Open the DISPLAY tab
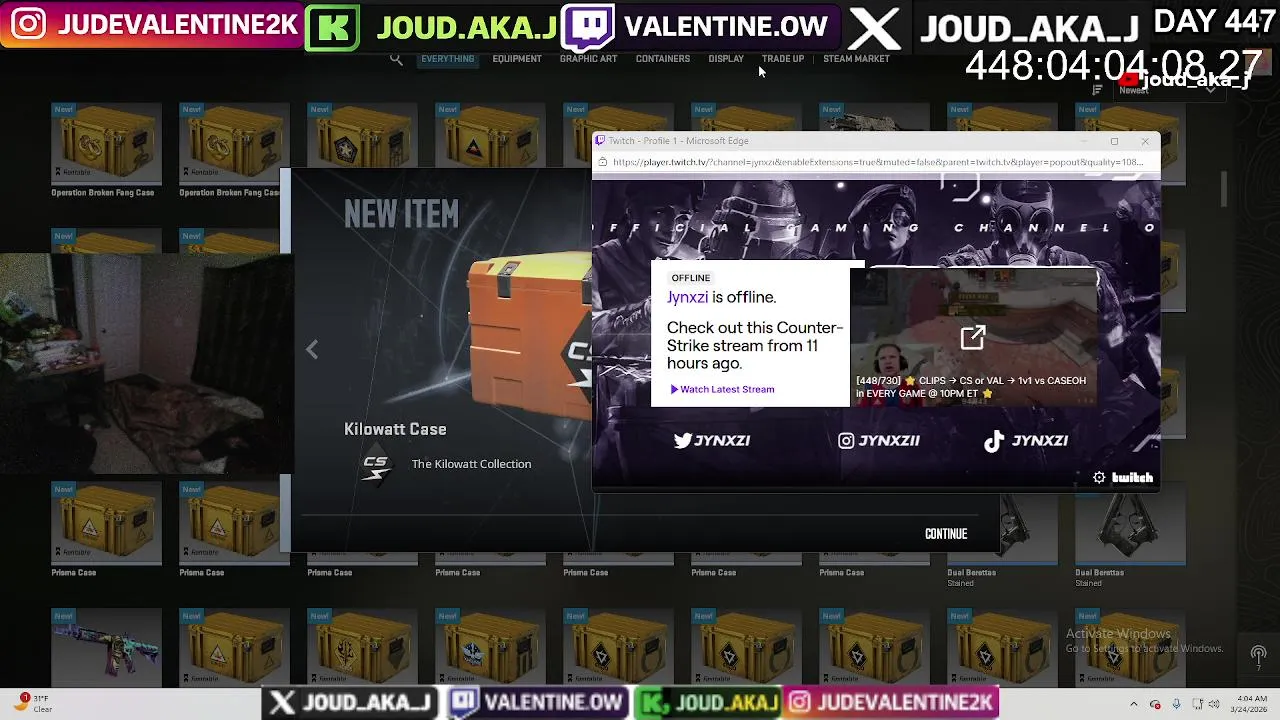The height and width of the screenshot is (720, 1280). coord(726,59)
